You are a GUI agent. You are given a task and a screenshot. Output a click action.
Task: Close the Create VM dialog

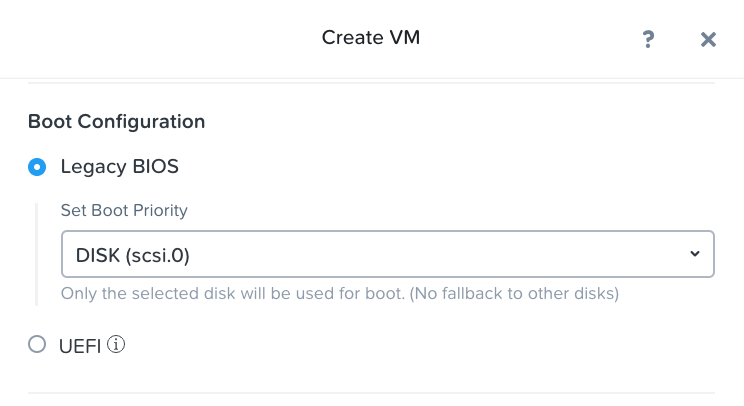[708, 39]
